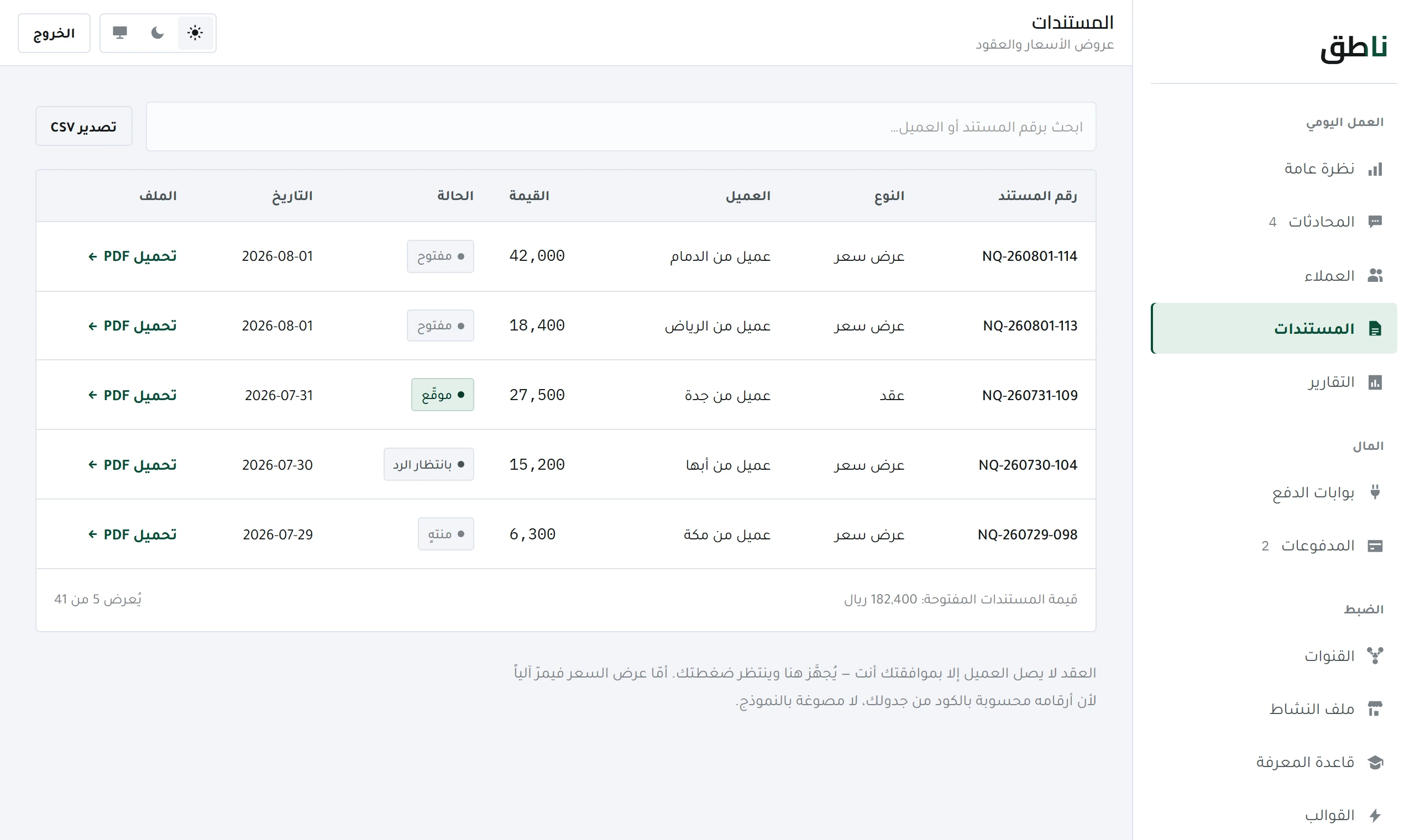
Task: Select system theme with monitor icon
Action: (120, 33)
